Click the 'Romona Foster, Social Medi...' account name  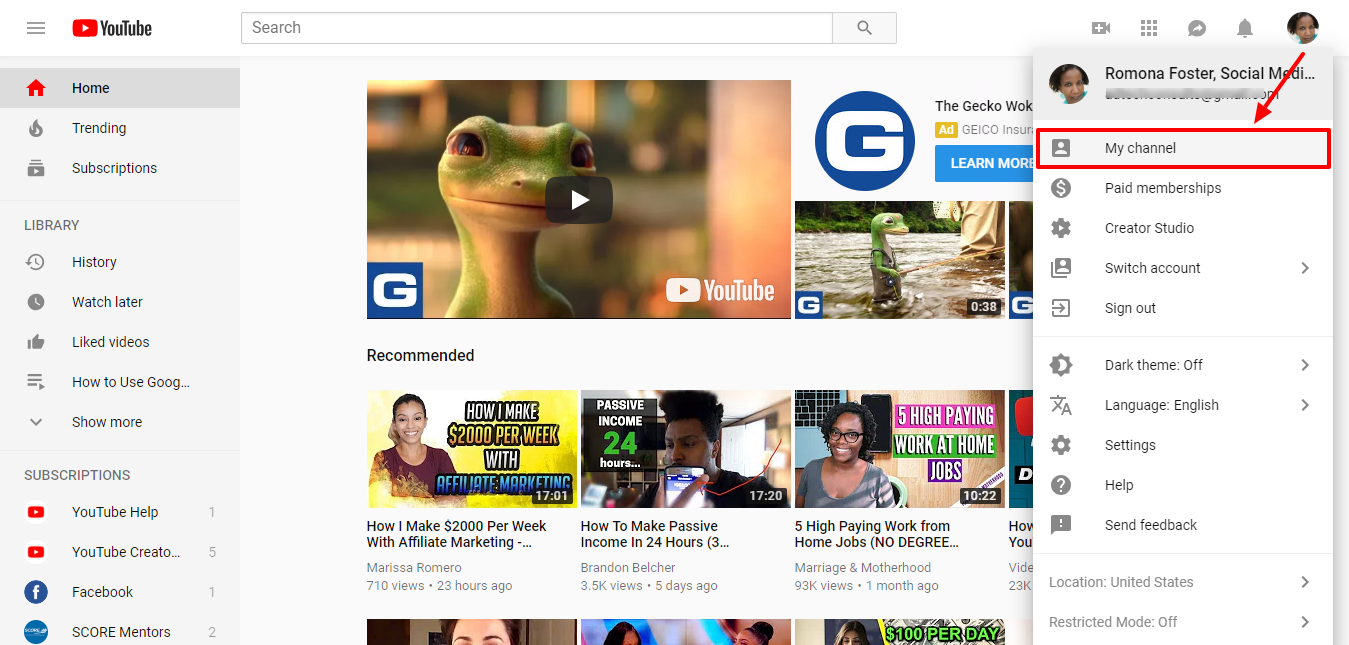(x=1210, y=73)
